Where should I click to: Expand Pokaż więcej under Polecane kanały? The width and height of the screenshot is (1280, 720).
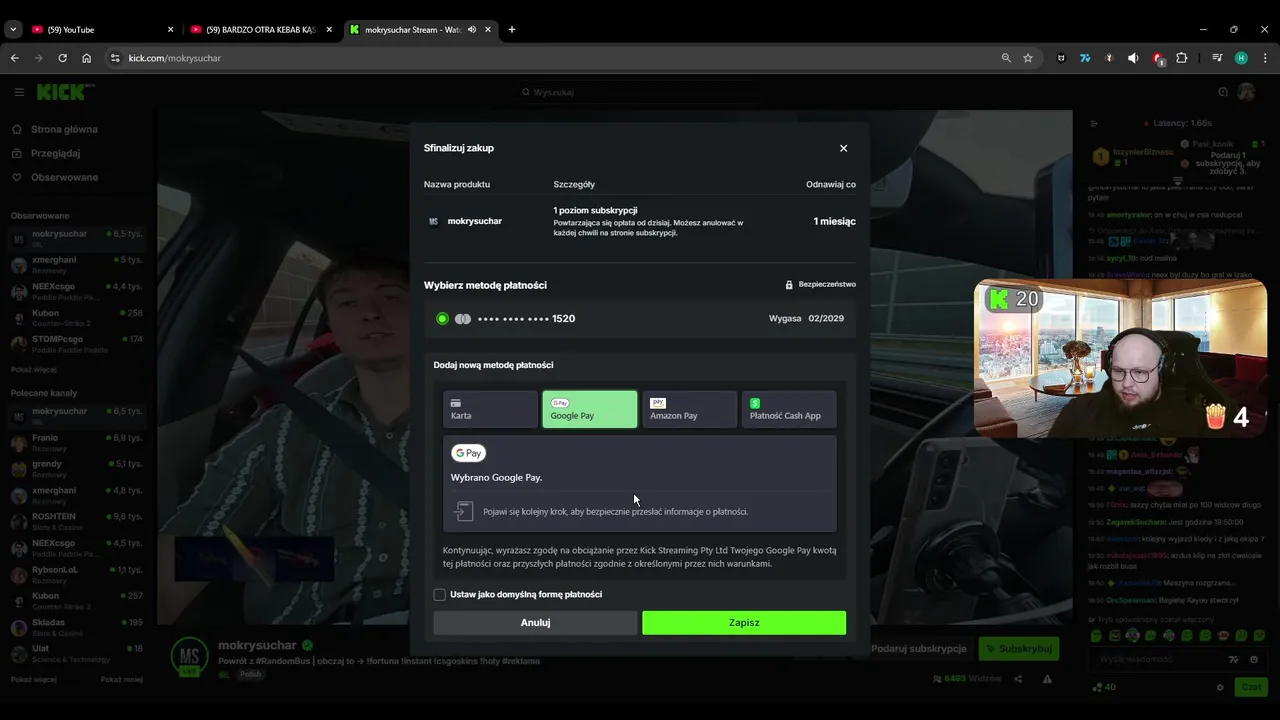(34, 679)
